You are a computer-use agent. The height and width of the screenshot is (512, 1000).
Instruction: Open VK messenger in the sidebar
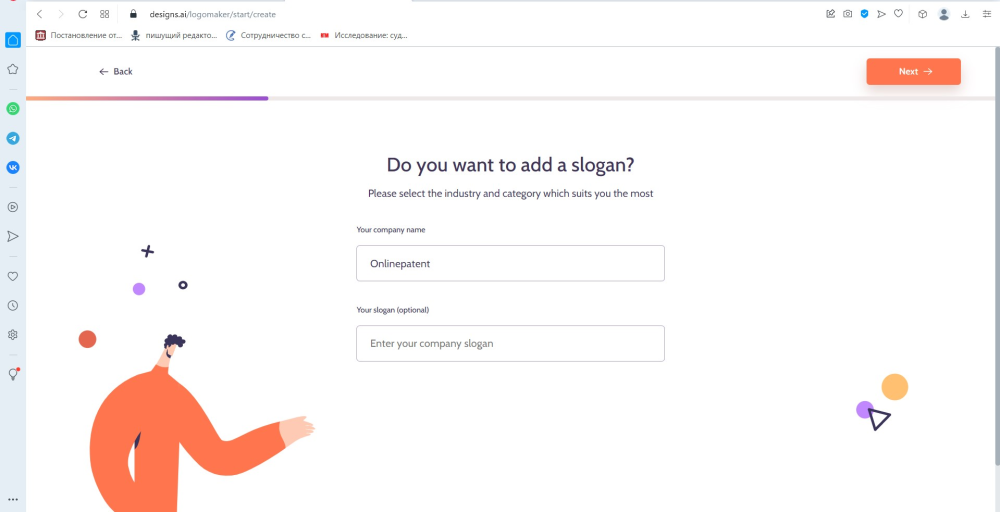pyautogui.click(x=13, y=167)
